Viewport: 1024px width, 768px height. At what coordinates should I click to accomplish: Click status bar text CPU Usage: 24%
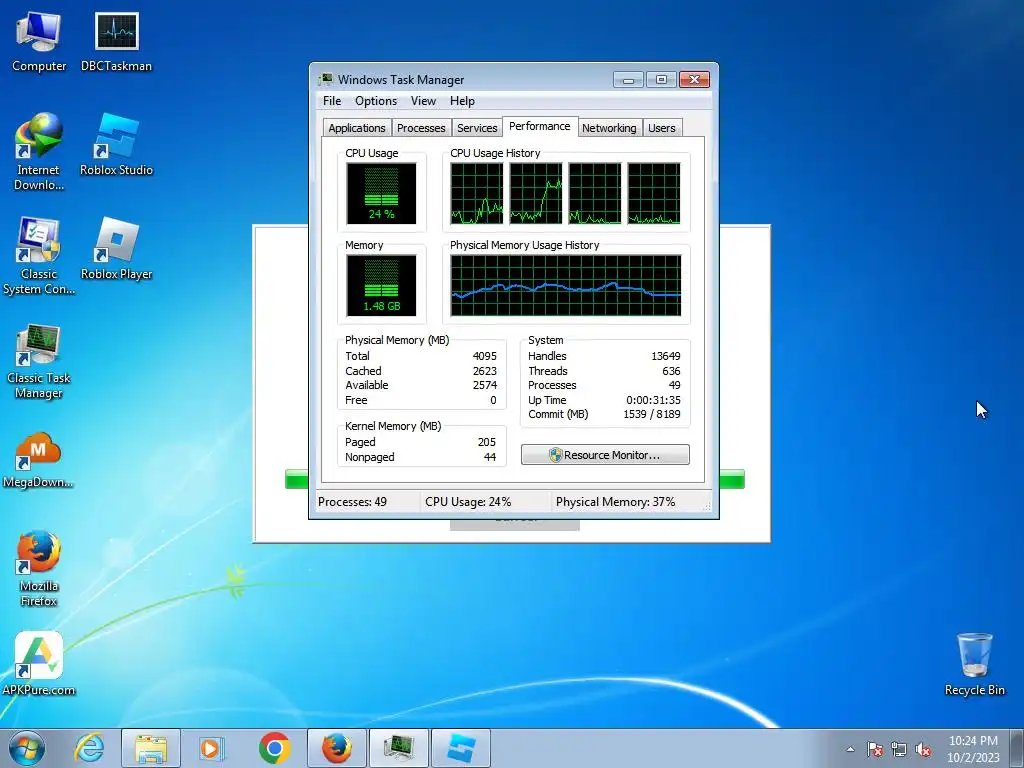468,502
